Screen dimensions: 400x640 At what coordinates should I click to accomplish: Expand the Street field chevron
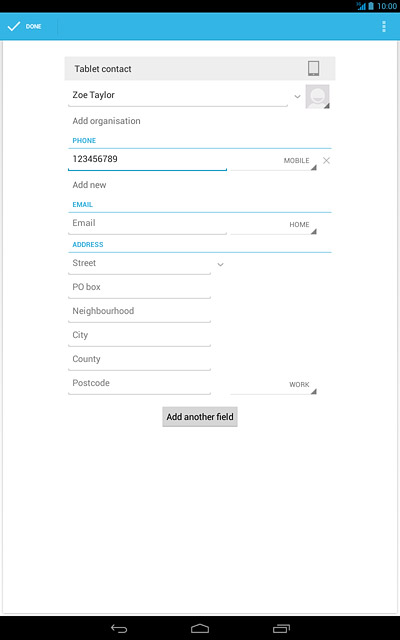pos(220,264)
